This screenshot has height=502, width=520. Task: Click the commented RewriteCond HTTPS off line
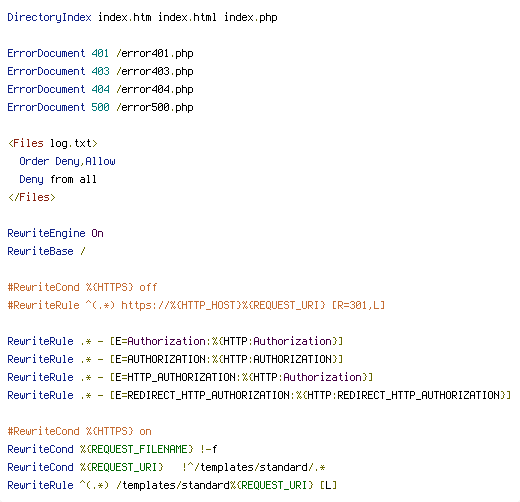82,287
